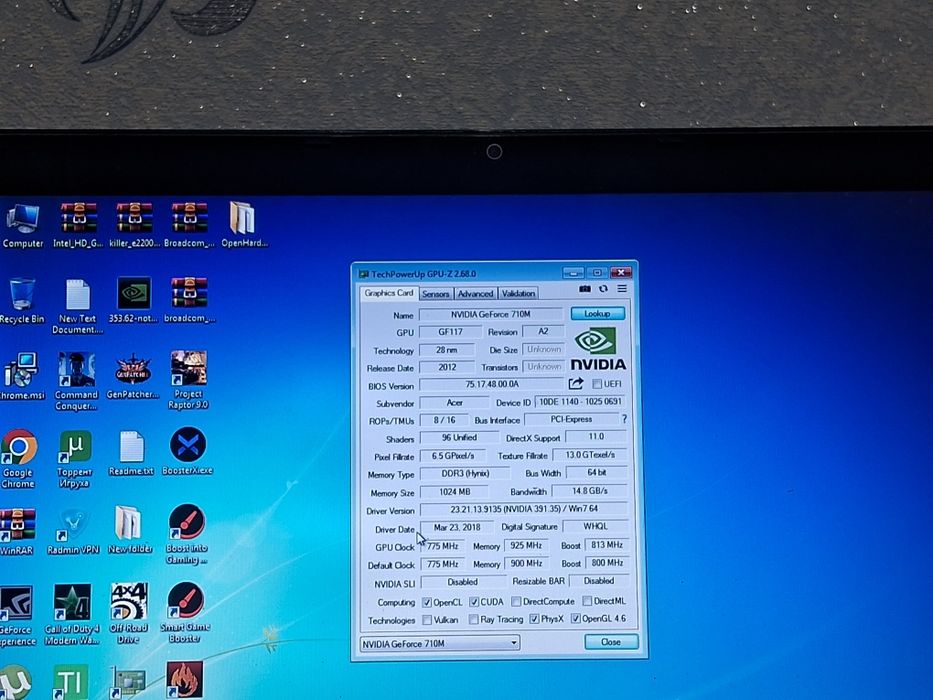Click the Bandwidth value 14.8 GB/s
This screenshot has height=700, width=933.
590,491
